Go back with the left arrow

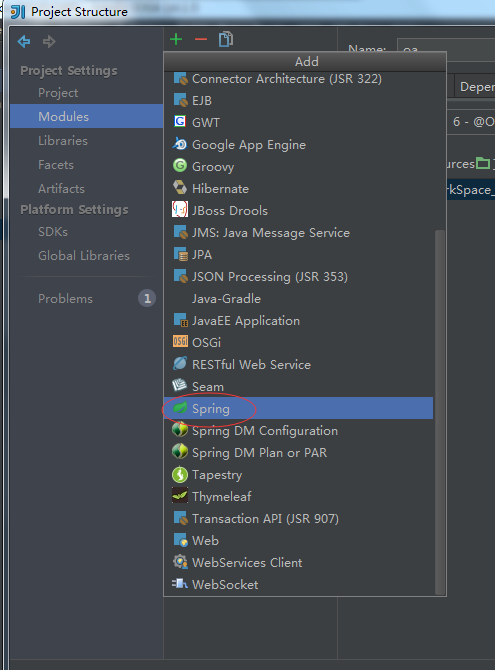pyautogui.click(x=24, y=41)
